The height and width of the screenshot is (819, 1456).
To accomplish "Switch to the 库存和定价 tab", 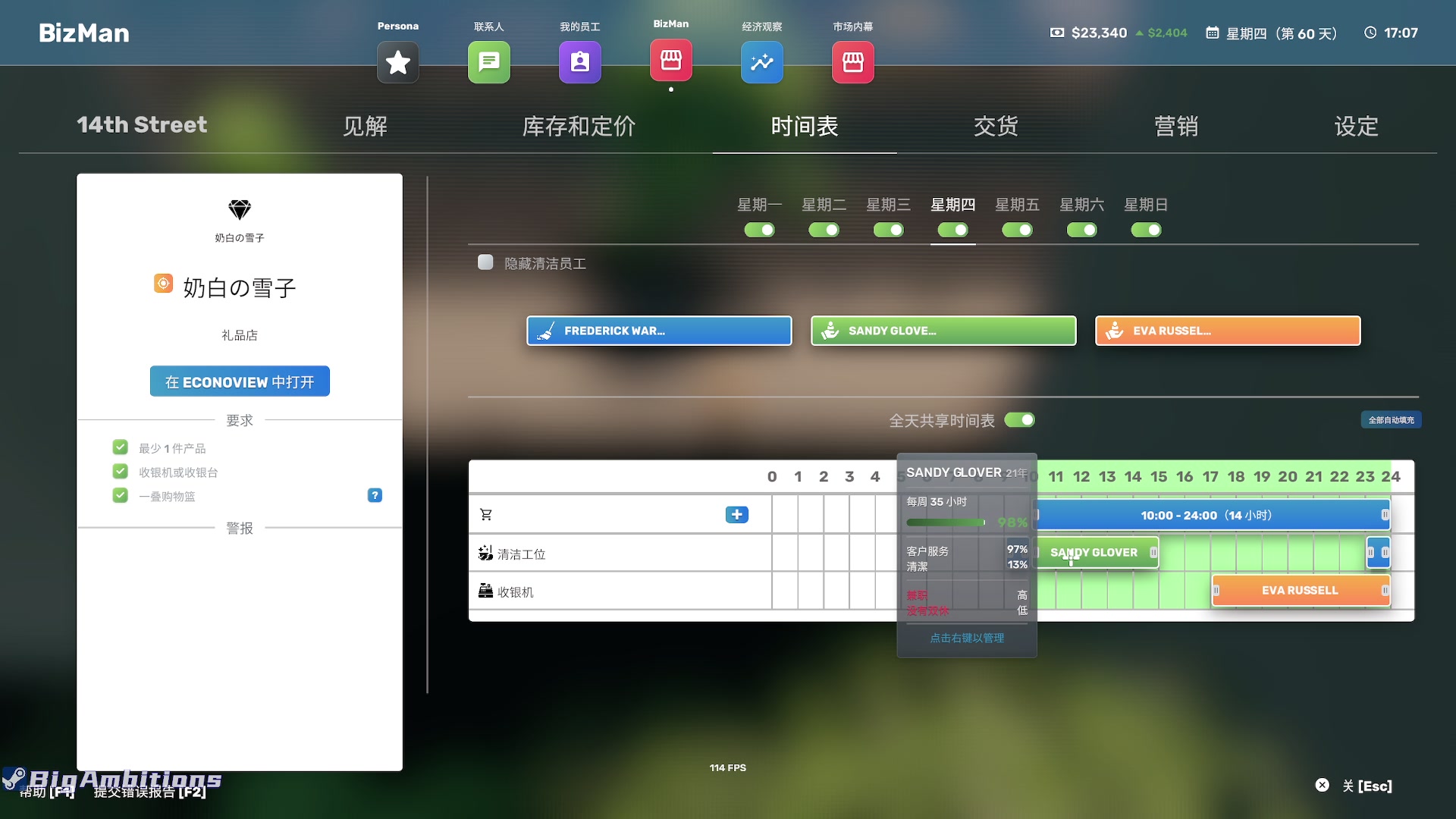I will coord(579,126).
